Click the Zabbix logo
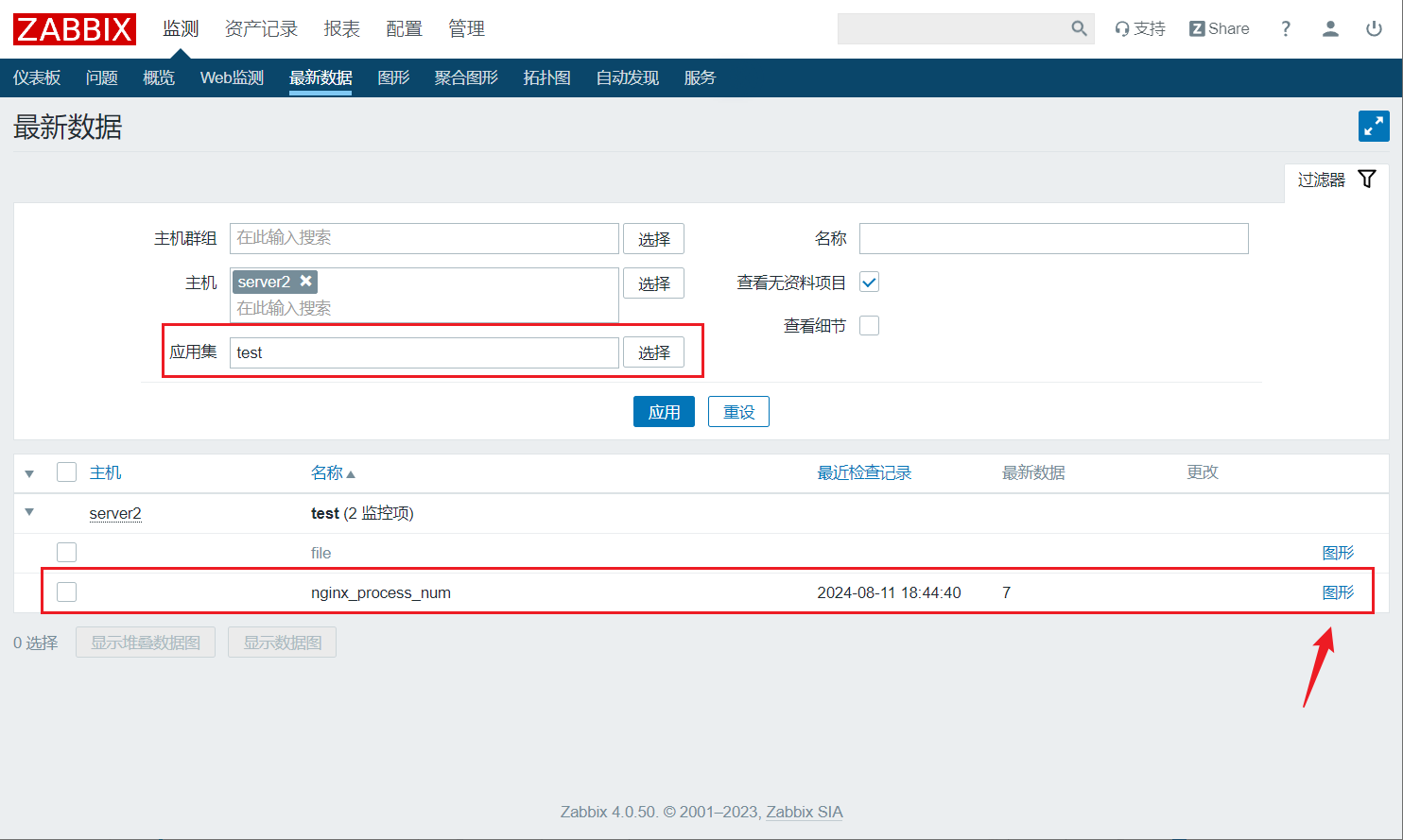Viewport: 1403px width, 840px height. pyautogui.click(x=75, y=29)
